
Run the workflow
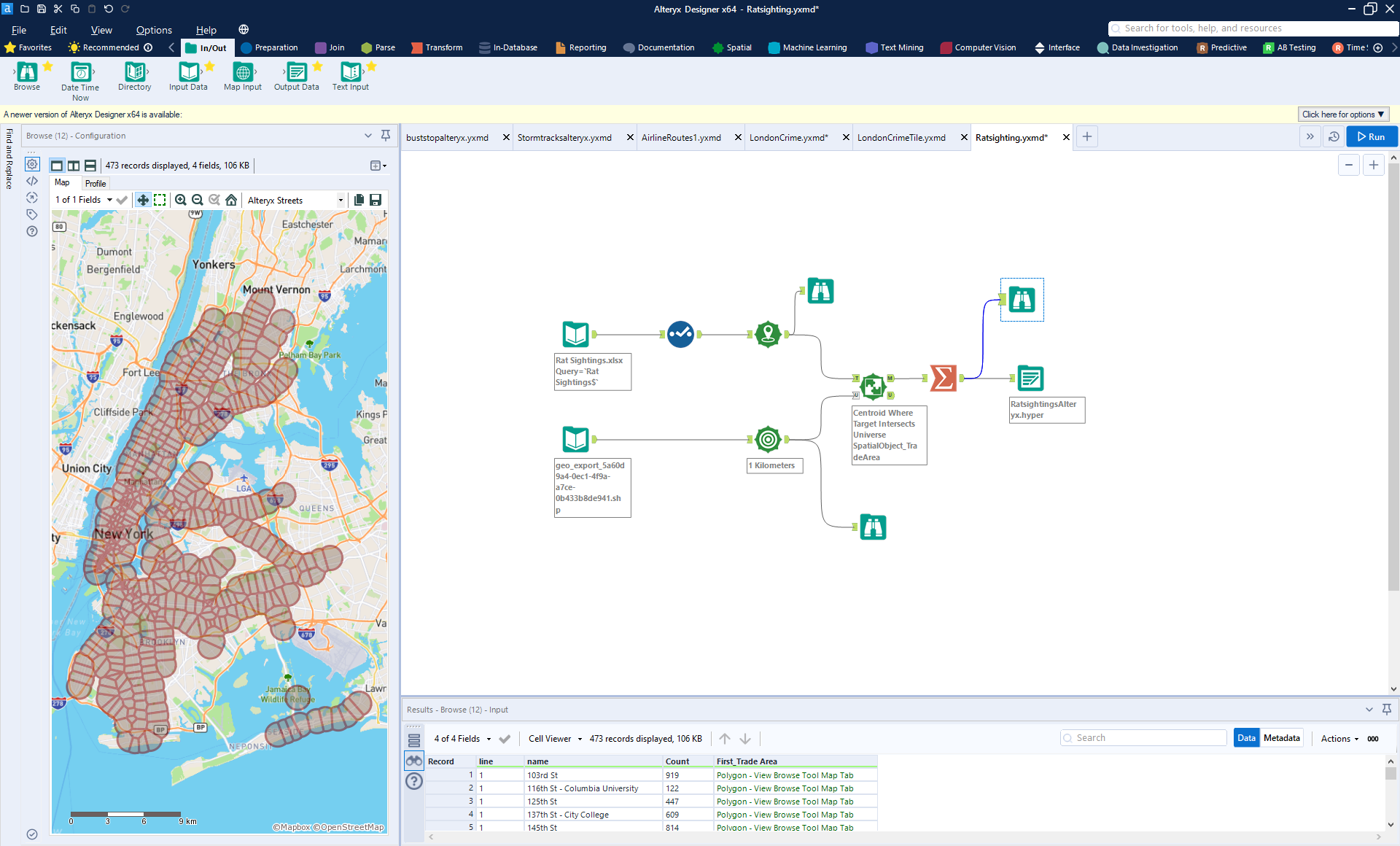1372,136
